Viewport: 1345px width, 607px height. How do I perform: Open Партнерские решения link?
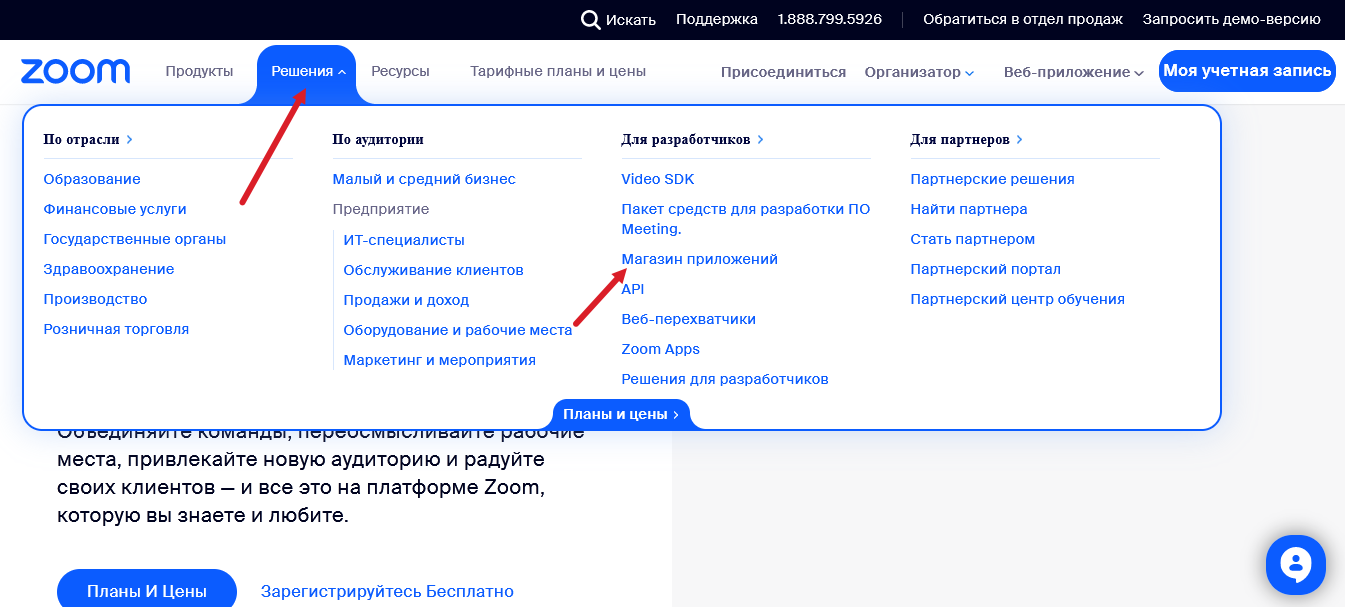[992, 179]
